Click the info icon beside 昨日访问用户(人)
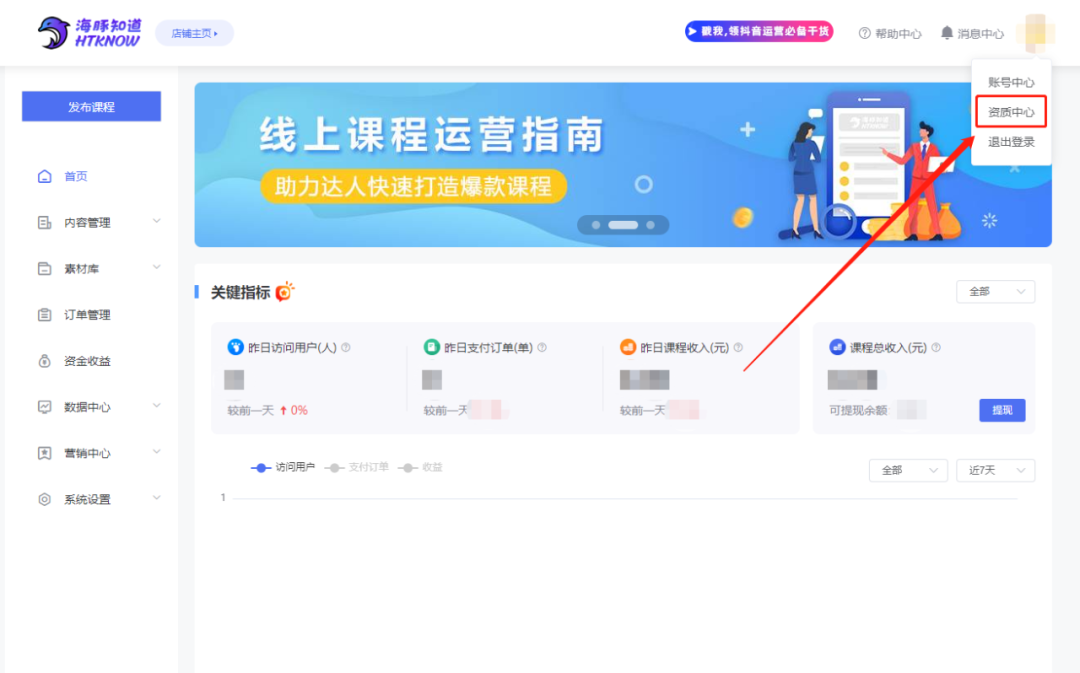The width and height of the screenshot is (1080, 673). pyautogui.click(x=346, y=348)
